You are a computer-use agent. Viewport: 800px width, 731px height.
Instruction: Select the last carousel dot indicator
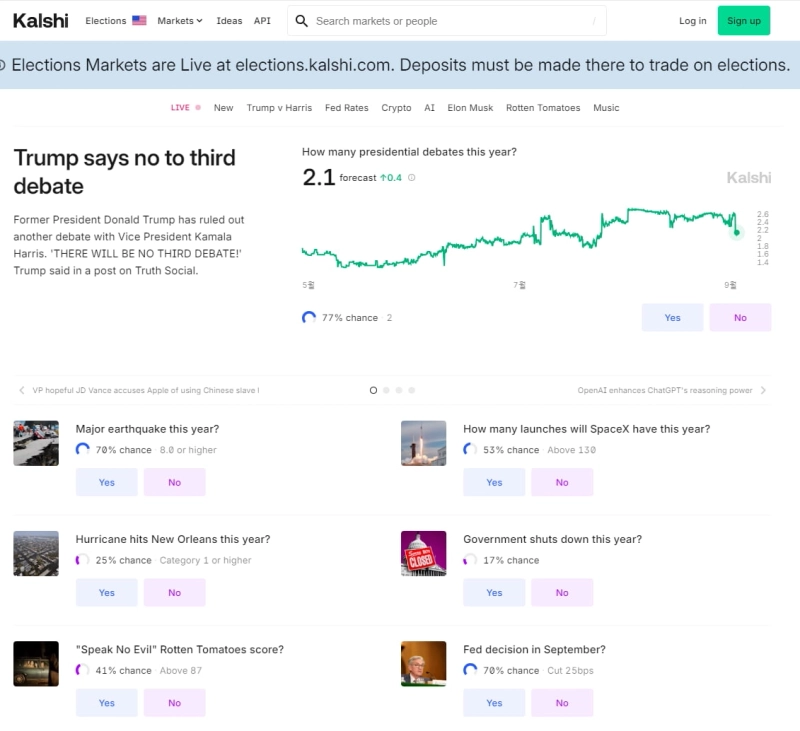(412, 391)
